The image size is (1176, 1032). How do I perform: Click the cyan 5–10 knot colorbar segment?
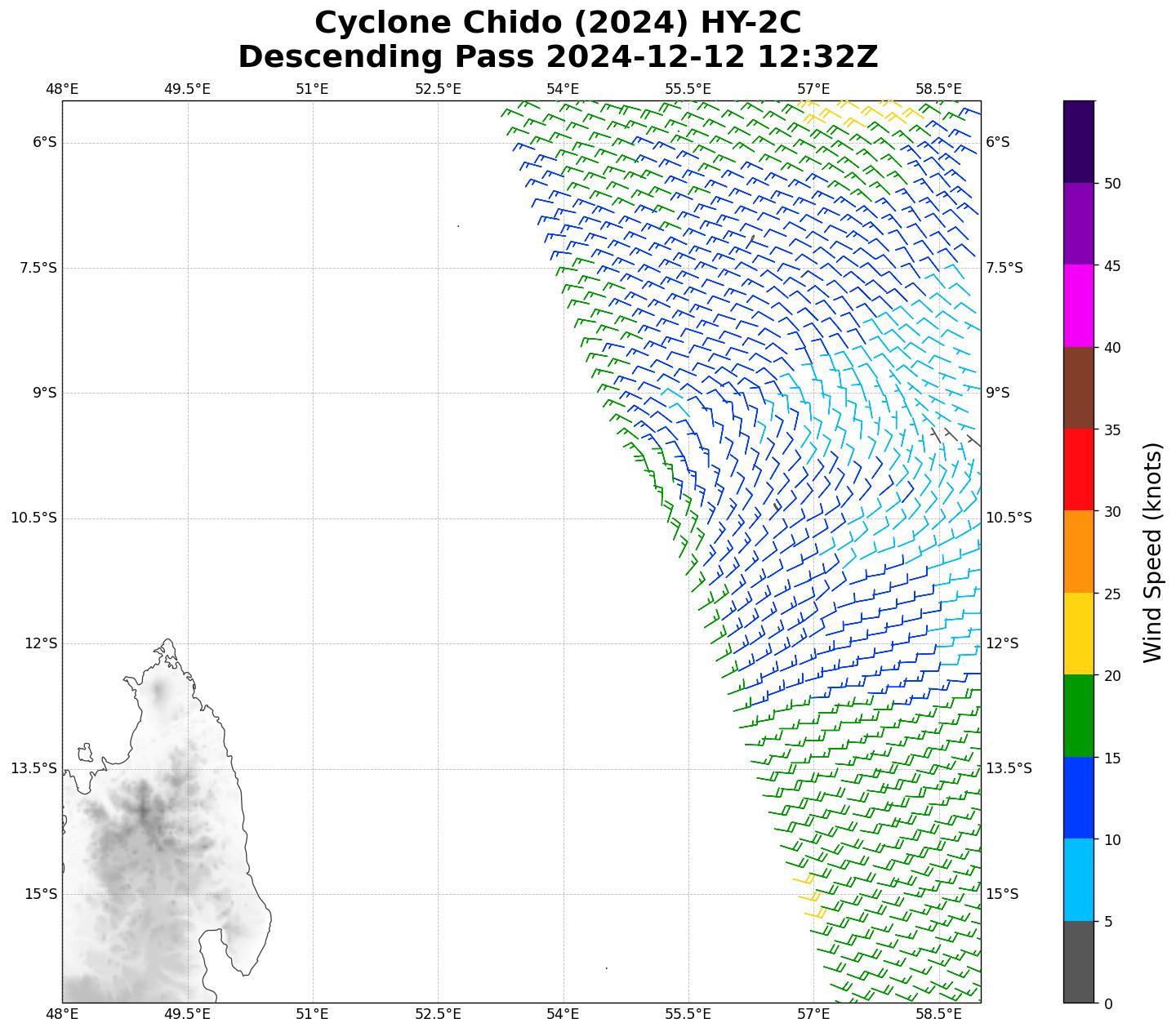[1078, 879]
